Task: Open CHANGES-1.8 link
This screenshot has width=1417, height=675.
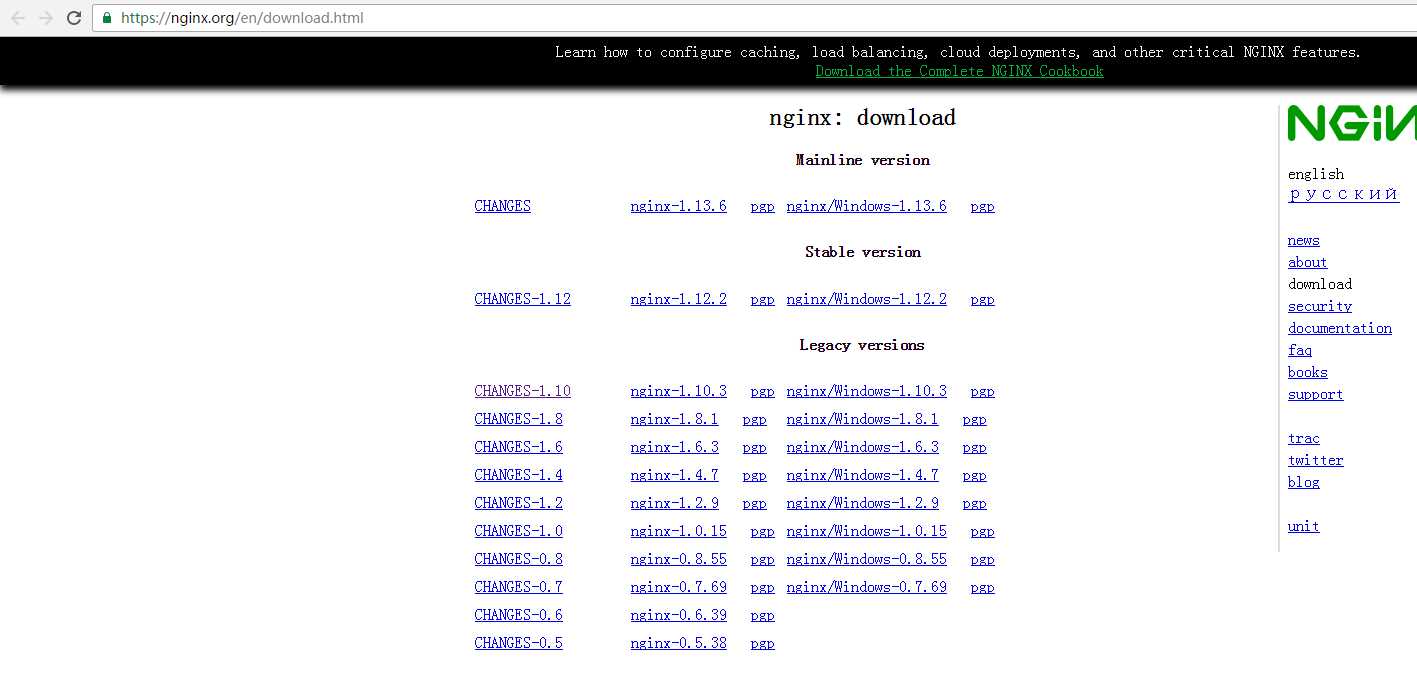Action: click(x=518, y=419)
